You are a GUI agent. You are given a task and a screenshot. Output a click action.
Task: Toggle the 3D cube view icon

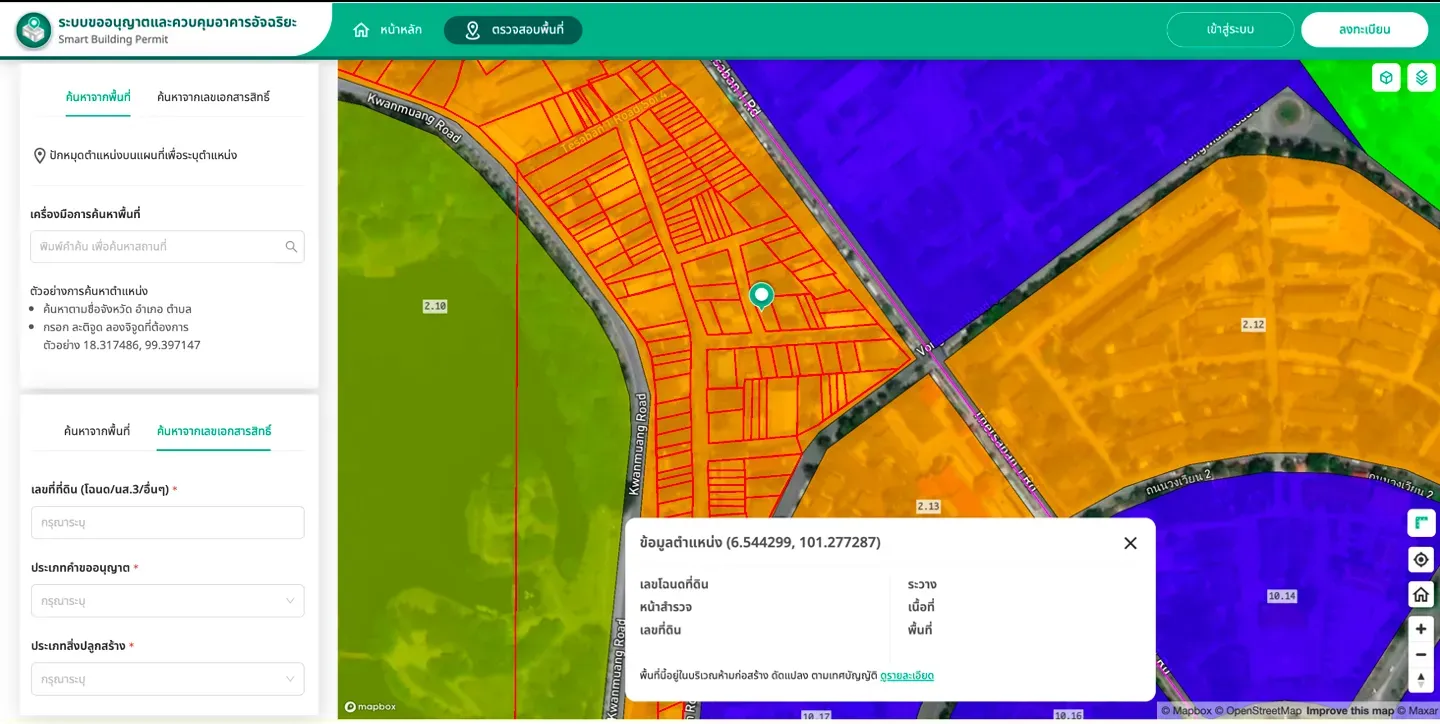point(1386,77)
